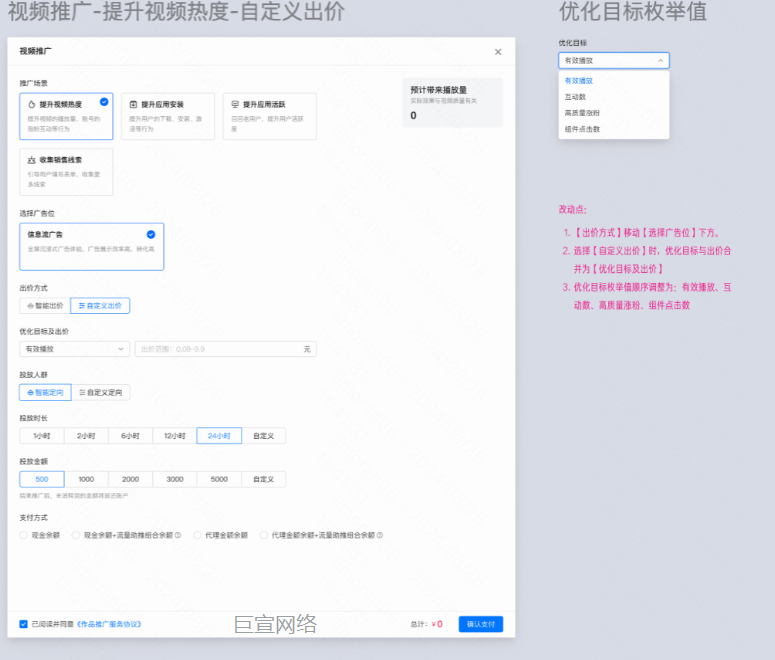775x660 pixels.
Task: Switch to the 自定义定向 audience tab
Action: [100, 393]
